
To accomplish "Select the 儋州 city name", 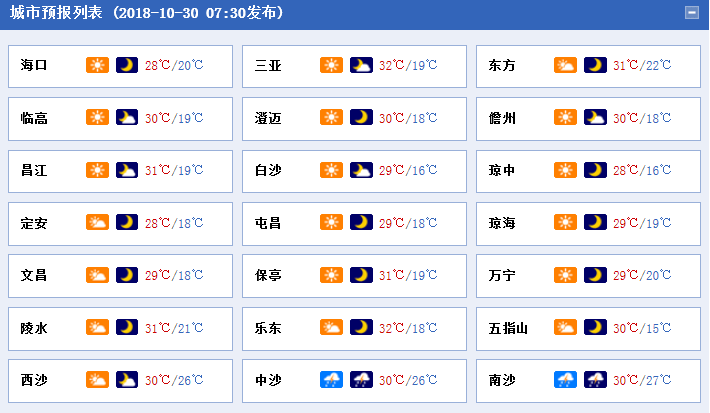I will [x=502, y=118].
